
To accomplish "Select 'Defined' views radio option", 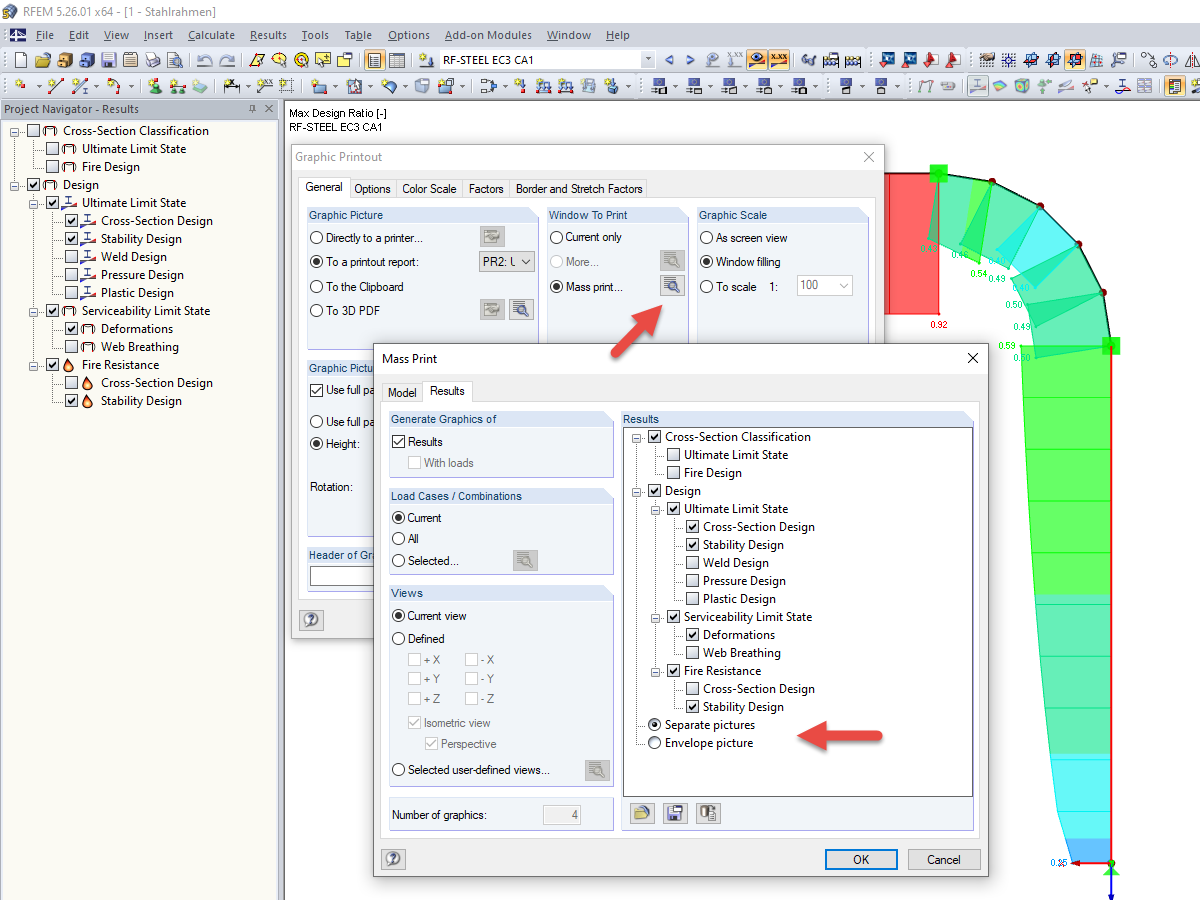I will tap(399, 639).
